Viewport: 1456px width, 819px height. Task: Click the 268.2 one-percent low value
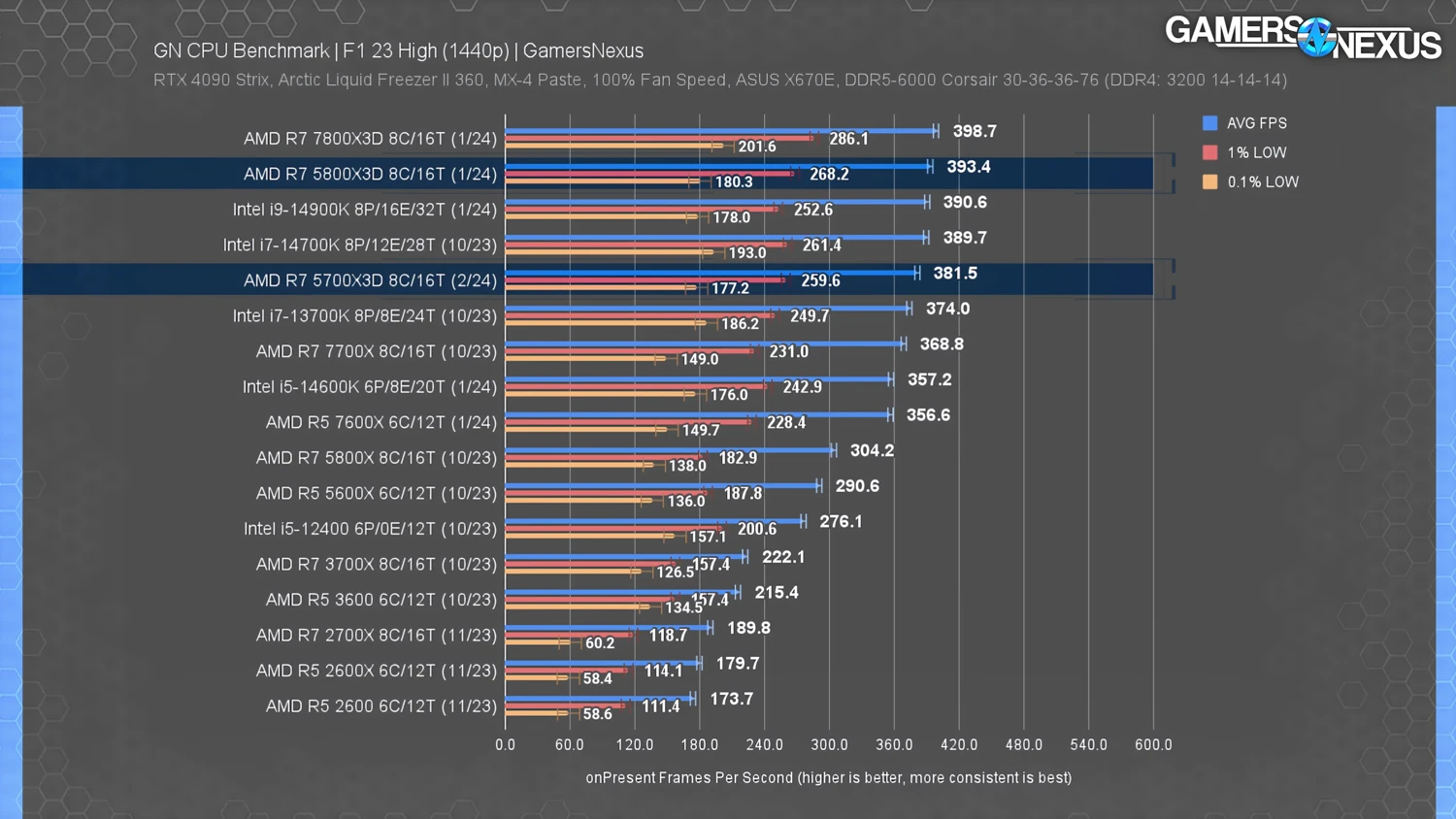(x=829, y=175)
